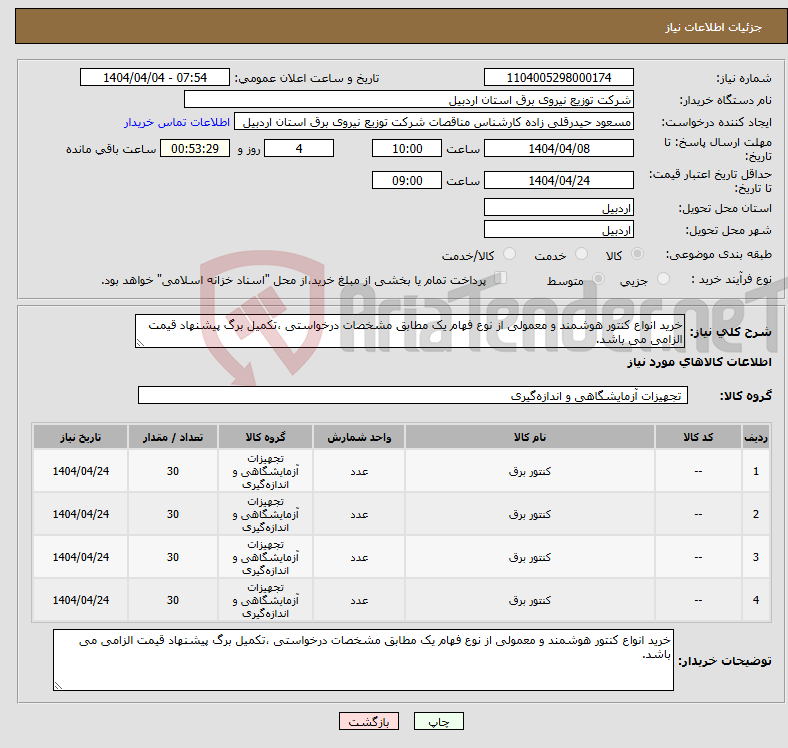Toggle the Islamic treasury payment checkbox
Screen dimensions: 788x748
click(501, 278)
